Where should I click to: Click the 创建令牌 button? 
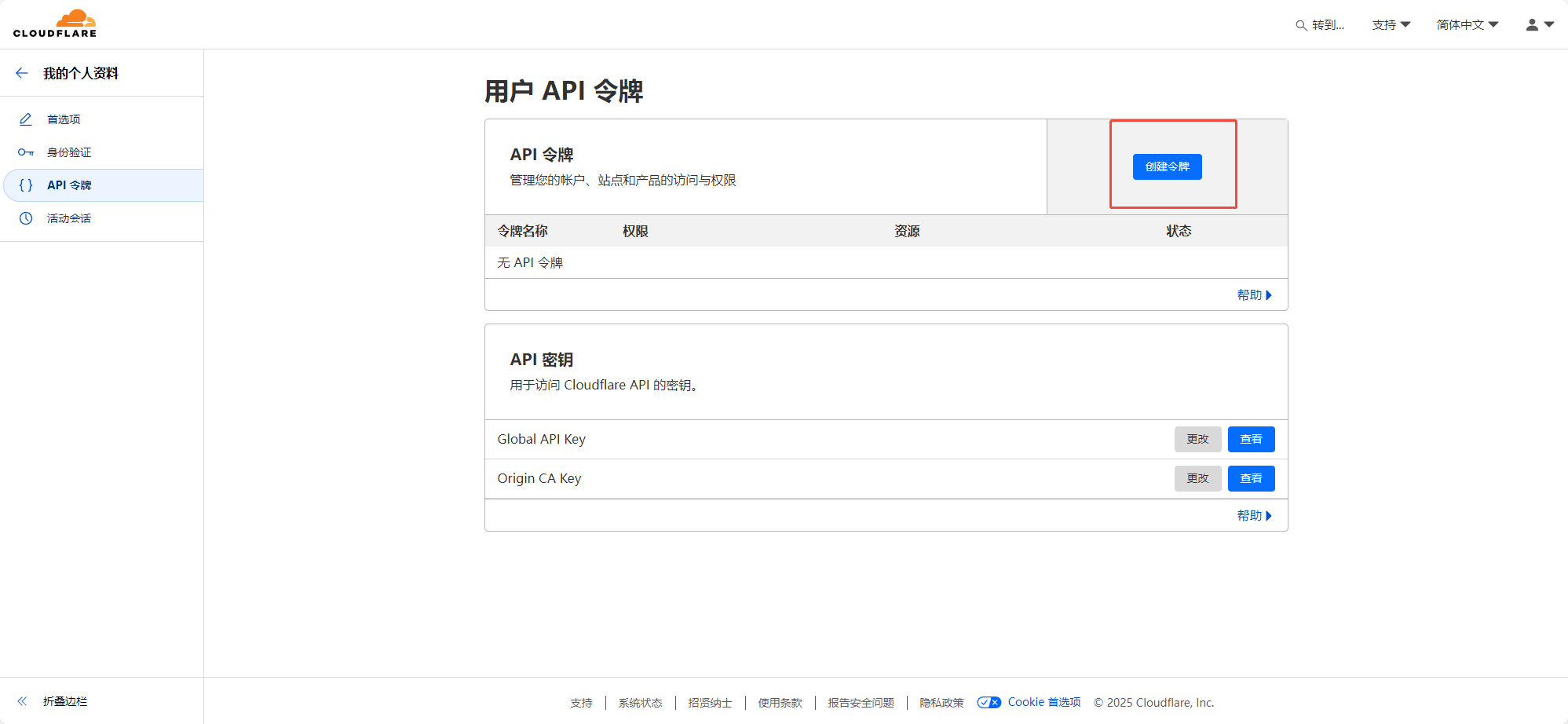click(1167, 166)
